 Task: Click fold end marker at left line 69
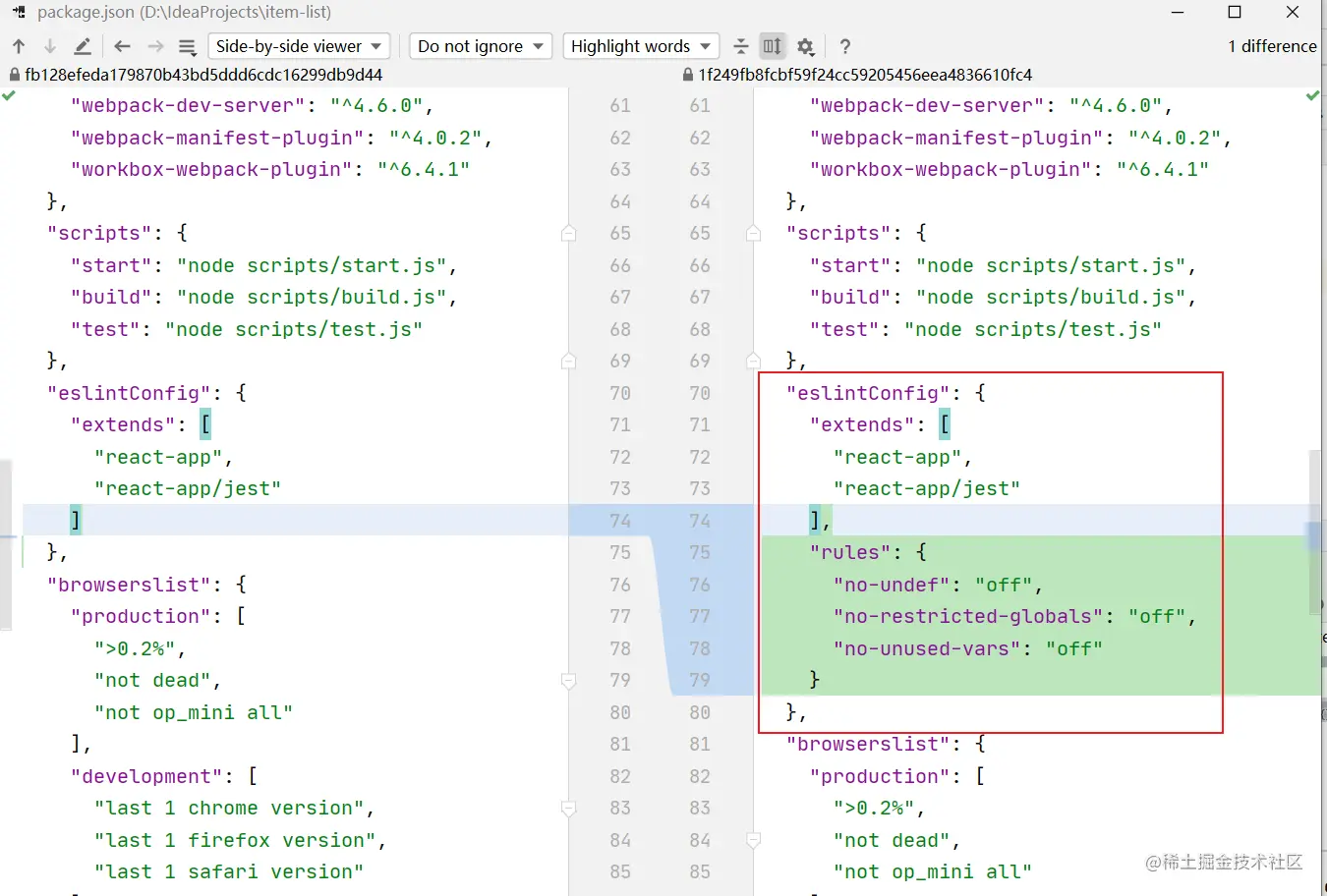point(568,361)
